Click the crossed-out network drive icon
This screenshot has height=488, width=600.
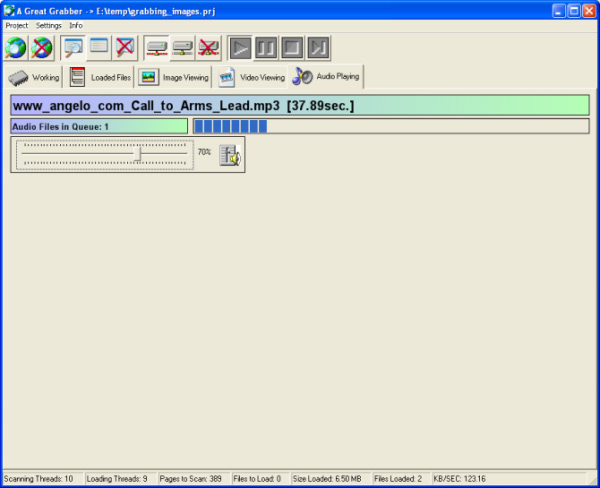coord(208,47)
